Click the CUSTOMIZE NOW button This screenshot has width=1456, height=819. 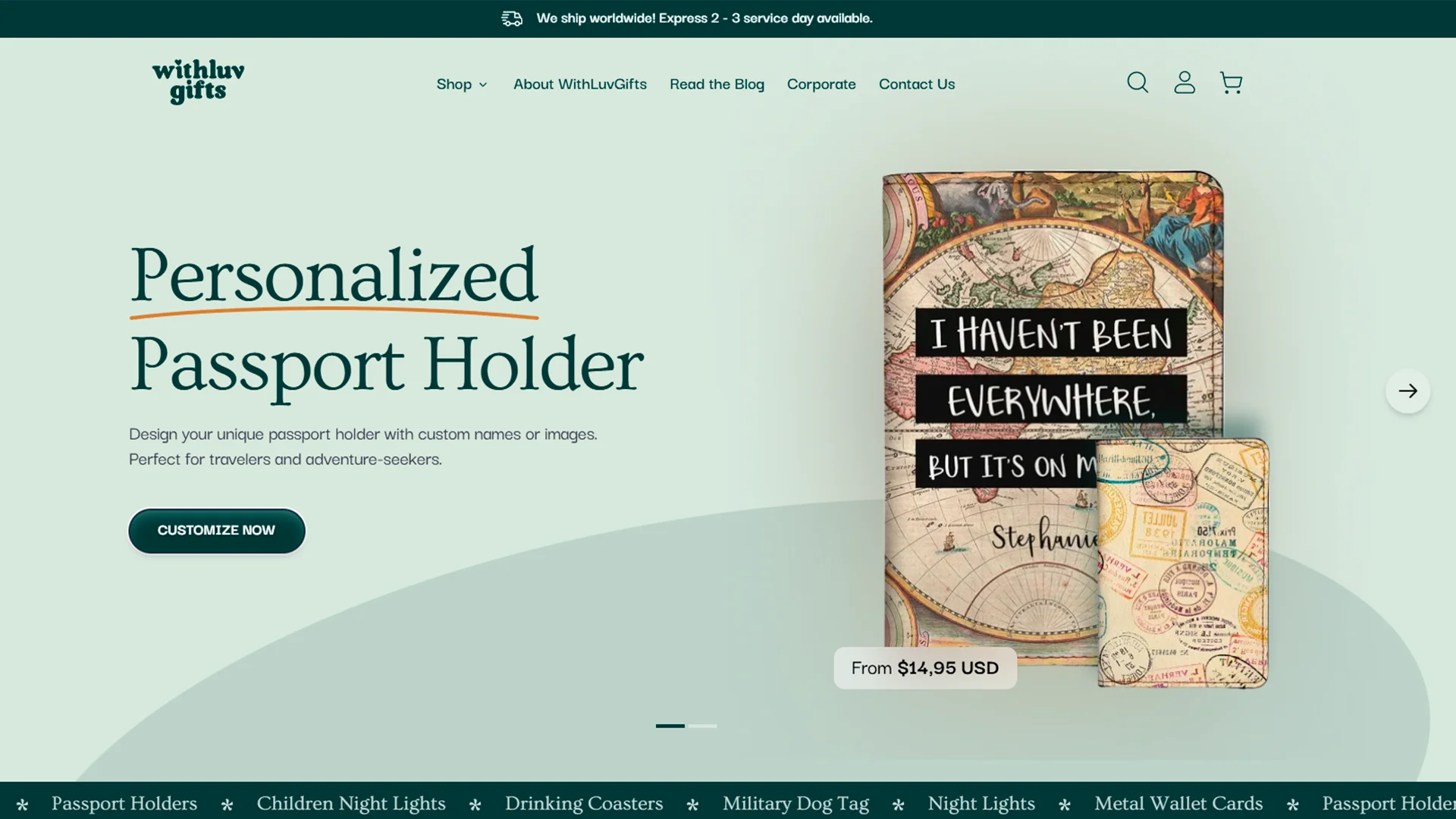217,531
